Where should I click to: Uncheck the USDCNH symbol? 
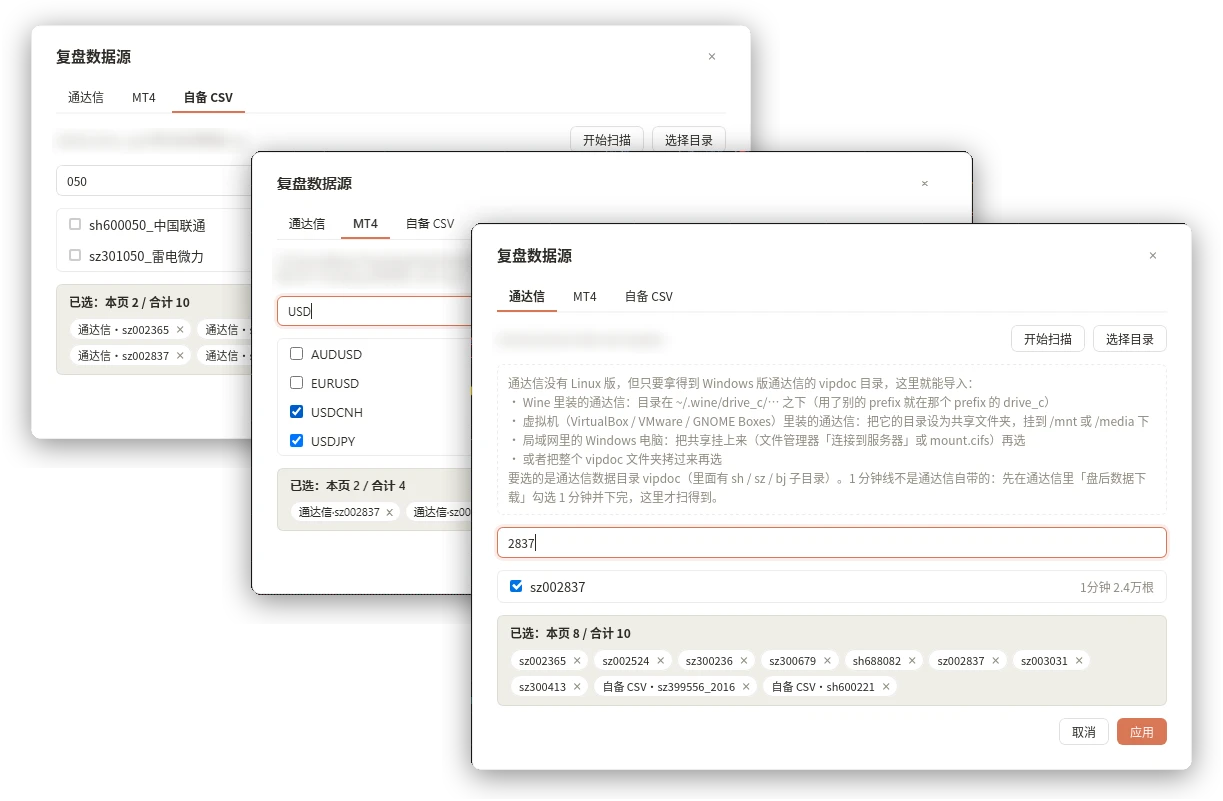[x=296, y=412]
